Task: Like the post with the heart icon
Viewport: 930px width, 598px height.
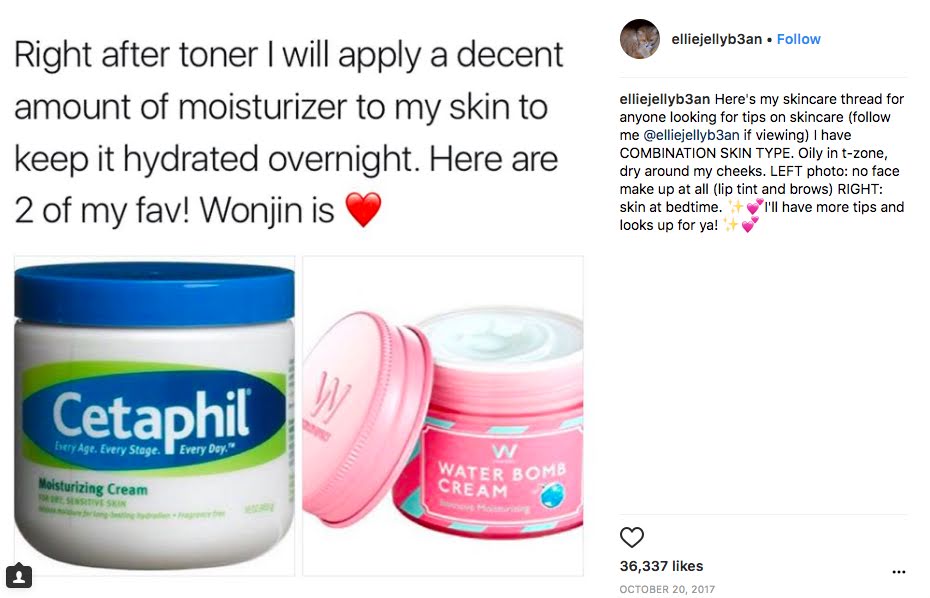Action: click(x=631, y=537)
